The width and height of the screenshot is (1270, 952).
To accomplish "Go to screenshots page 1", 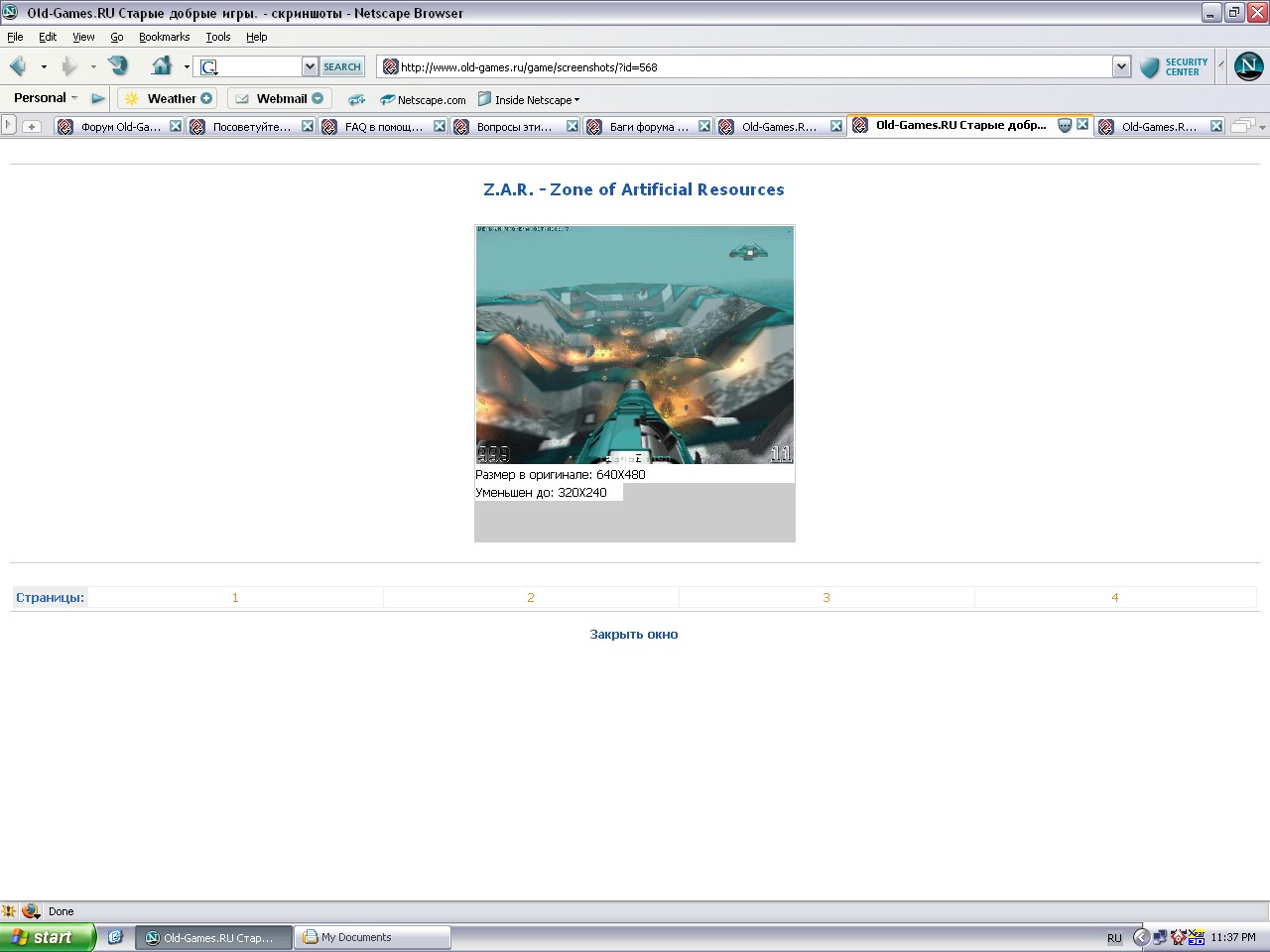I will point(235,597).
